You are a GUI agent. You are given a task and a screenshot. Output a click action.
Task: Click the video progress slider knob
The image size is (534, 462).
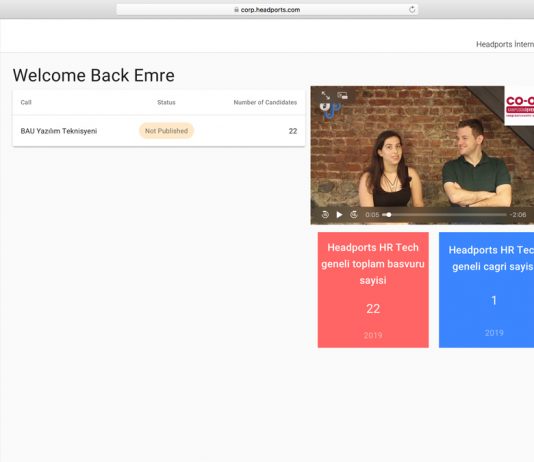point(389,214)
